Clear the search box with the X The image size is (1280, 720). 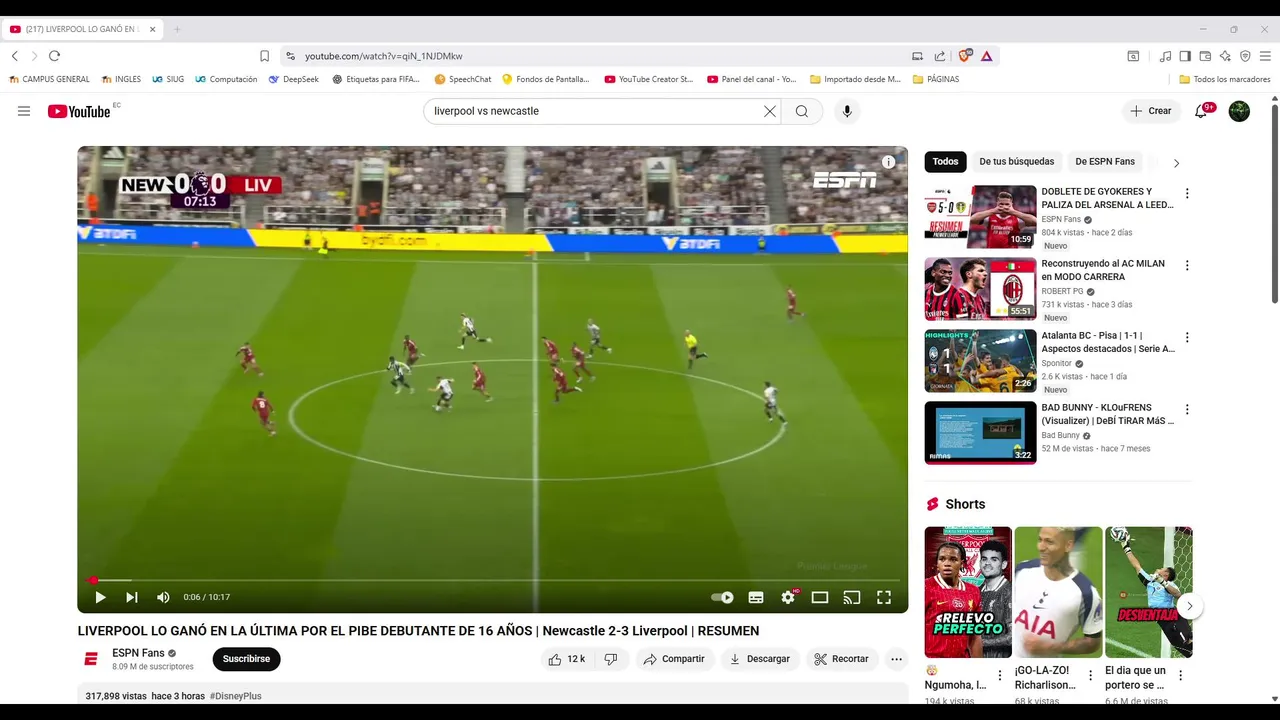[770, 111]
